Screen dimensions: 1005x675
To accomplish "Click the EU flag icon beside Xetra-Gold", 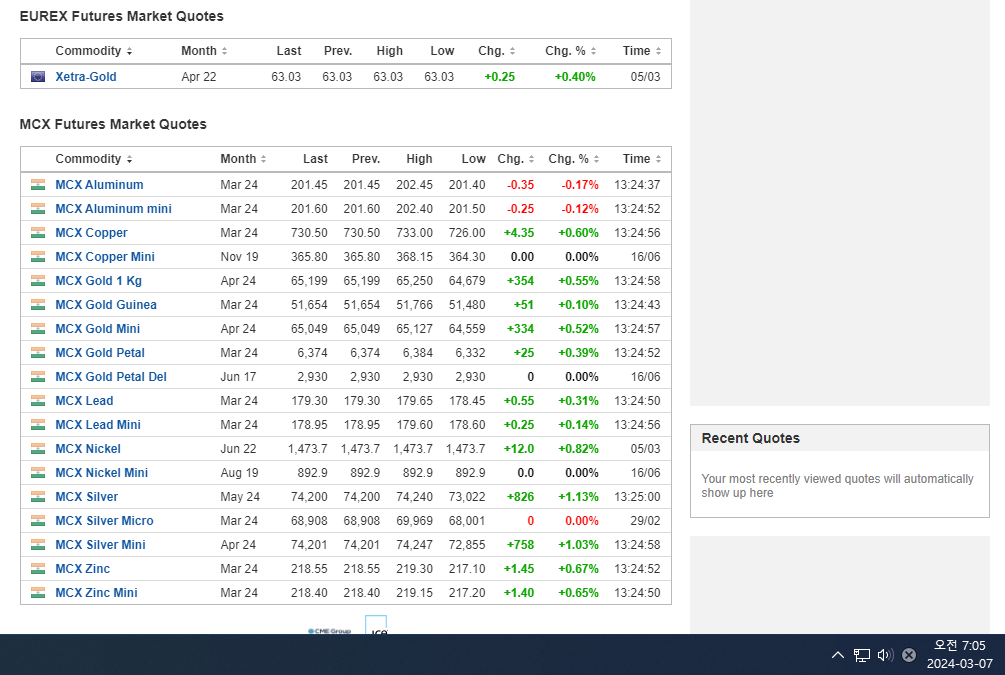I will (38, 76).
